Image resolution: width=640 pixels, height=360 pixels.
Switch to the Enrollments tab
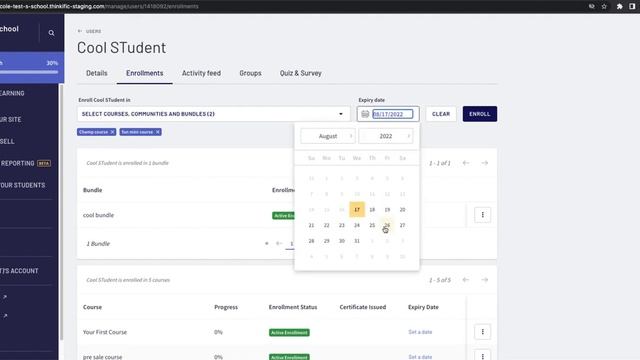(144, 73)
